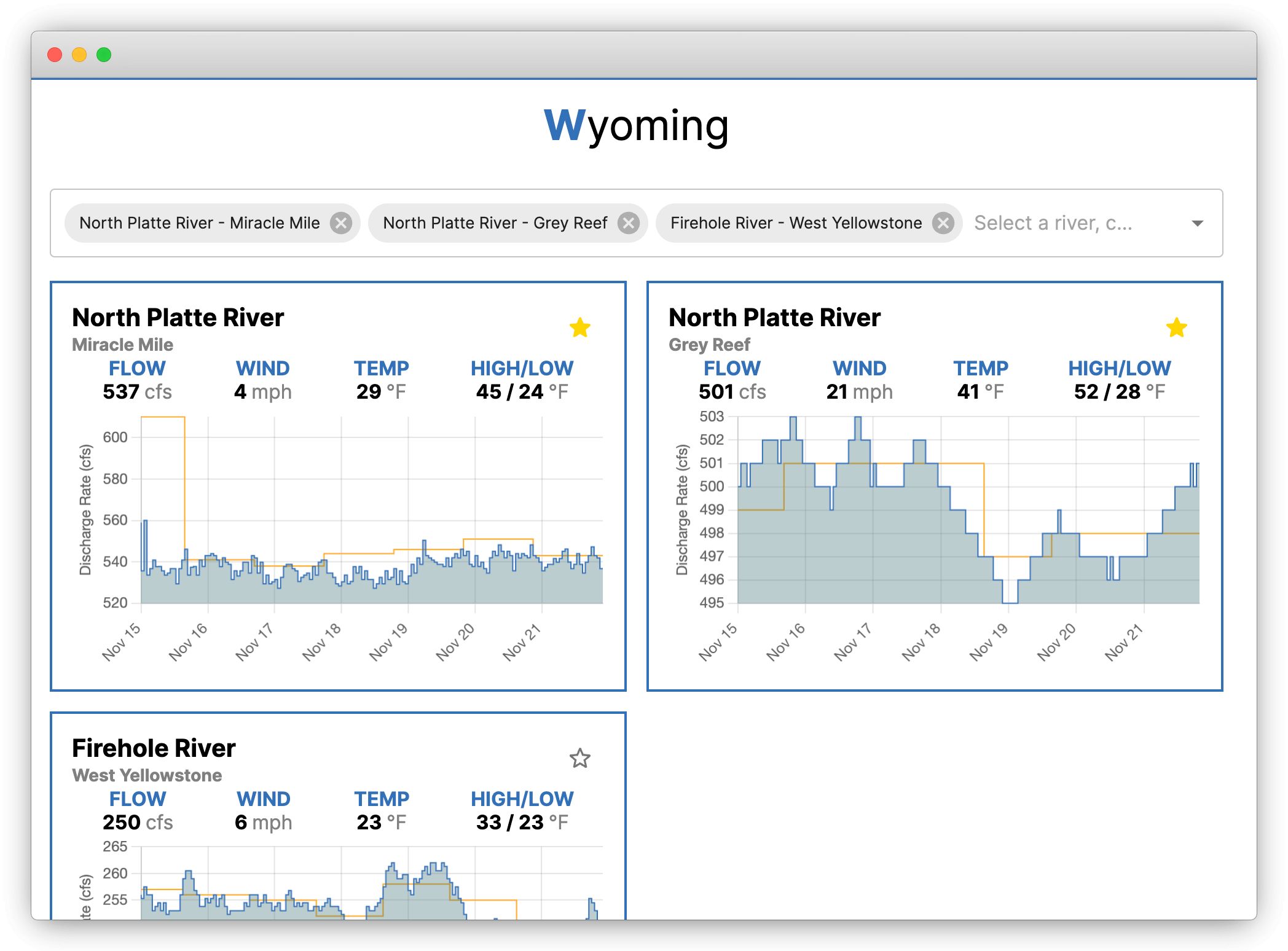Unfavorite Miracle Mile with star icon
Screen dimensions: 1288x951
579,328
